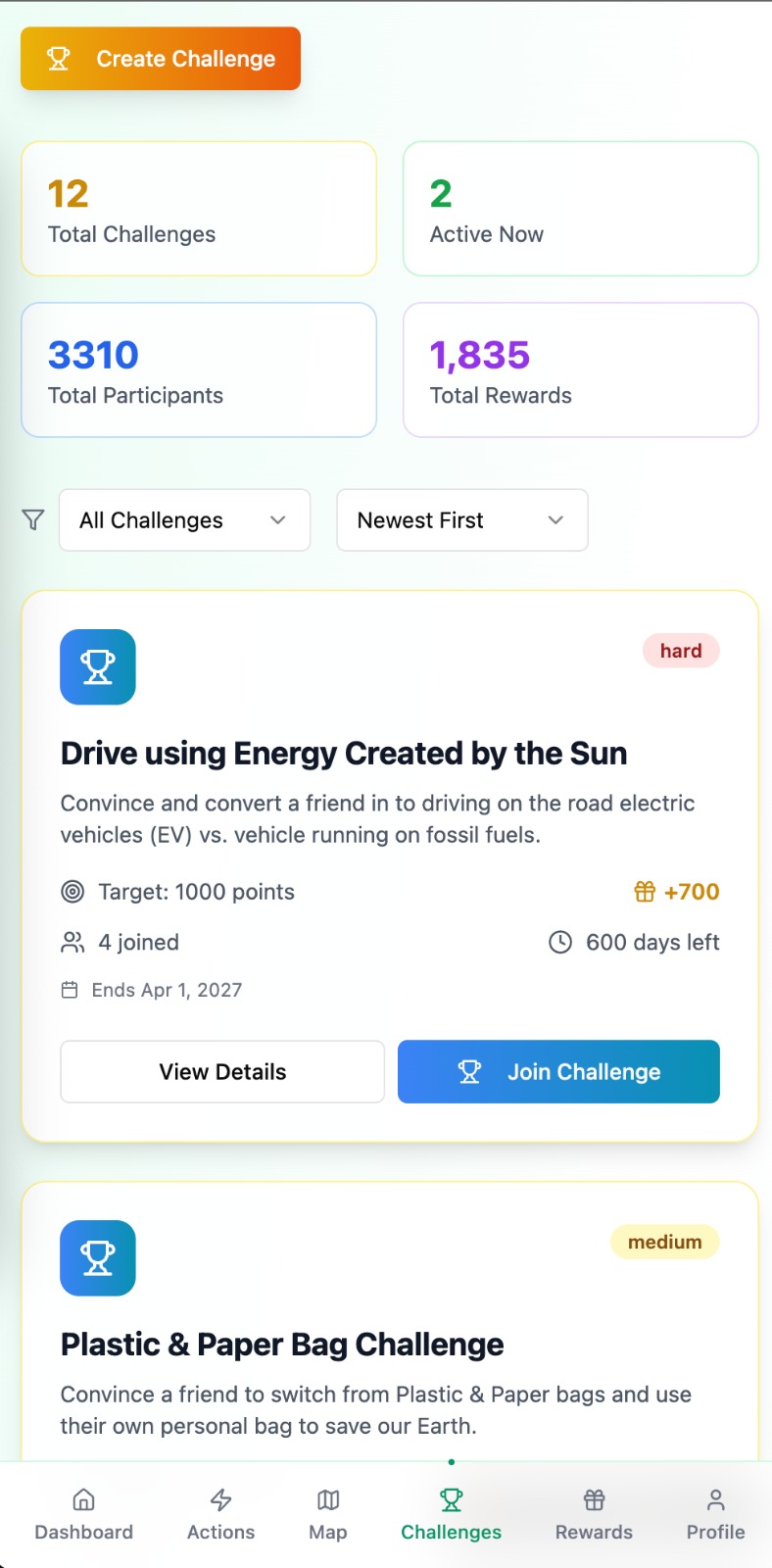Open the Profile tab

point(715,1514)
